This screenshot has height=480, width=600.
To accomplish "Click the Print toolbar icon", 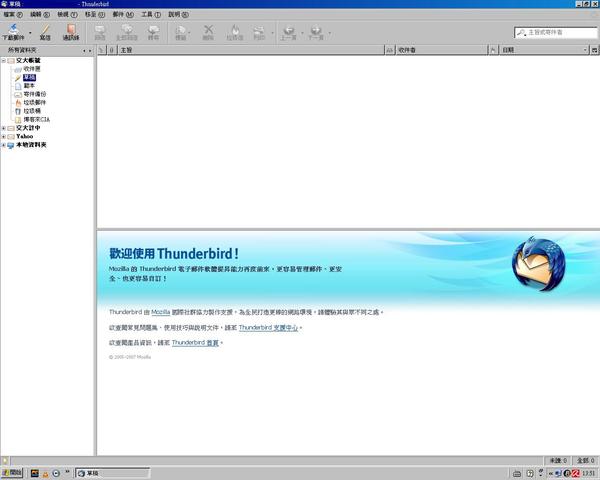I will pos(259,33).
